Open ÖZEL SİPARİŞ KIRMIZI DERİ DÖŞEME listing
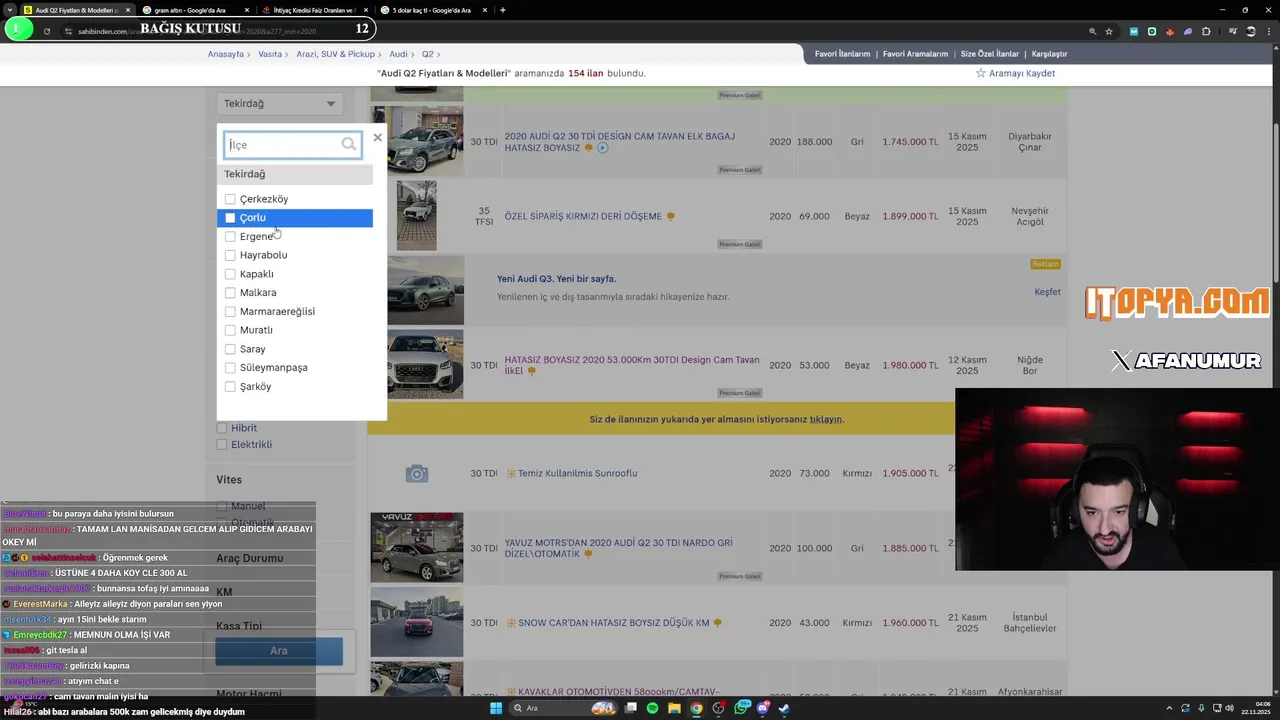Image resolution: width=1280 pixels, height=720 pixels. (x=583, y=216)
